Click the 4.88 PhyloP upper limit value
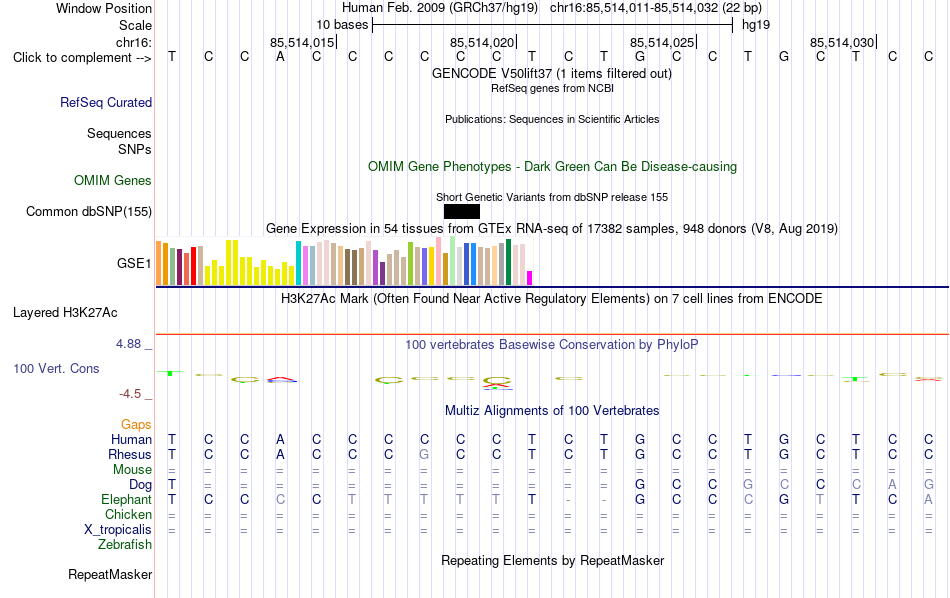950x598 pixels. point(128,344)
